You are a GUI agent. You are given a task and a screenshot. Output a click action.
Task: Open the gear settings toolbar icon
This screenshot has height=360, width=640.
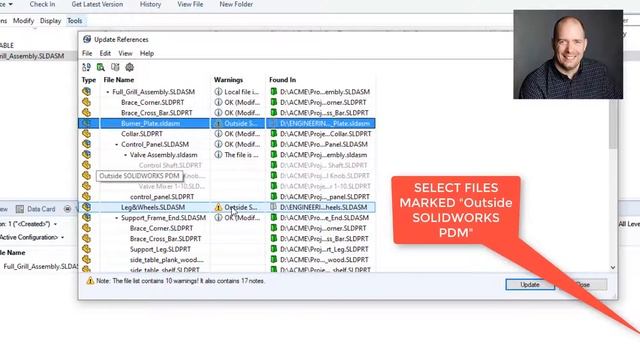pos(129,67)
